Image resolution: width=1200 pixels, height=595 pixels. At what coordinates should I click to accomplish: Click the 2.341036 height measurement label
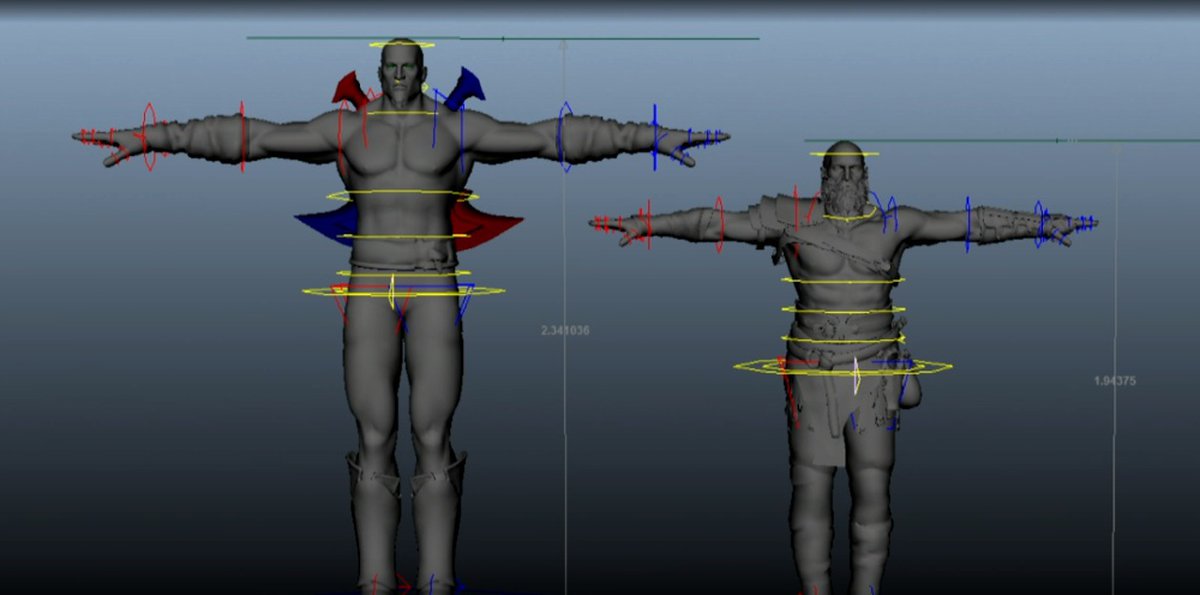tap(565, 330)
